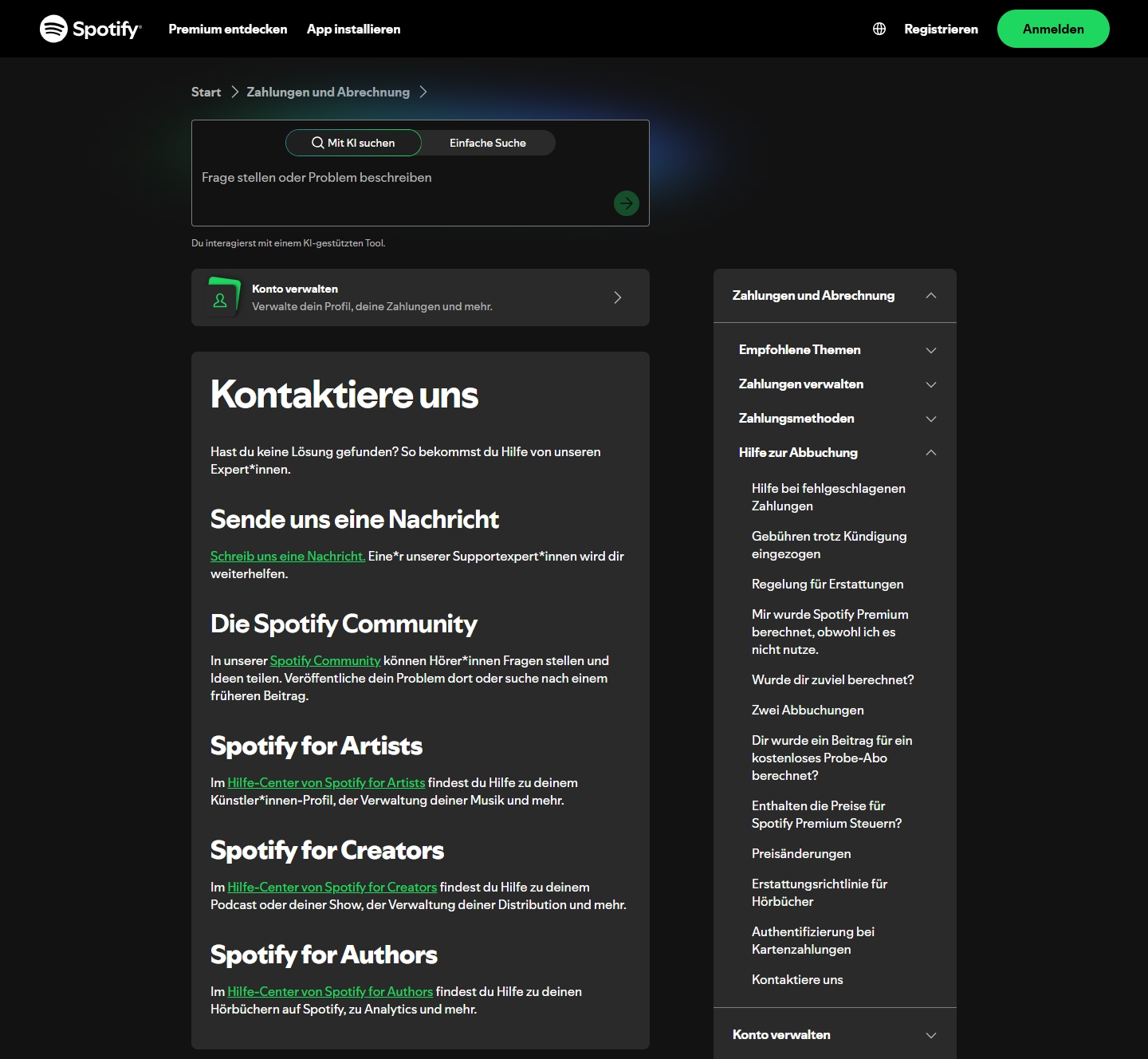Open Mir wurde Spotify Premium berechnet article
Image resolution: width=1148 pixels, height=1059 pixels.
[x=830, y=632]
